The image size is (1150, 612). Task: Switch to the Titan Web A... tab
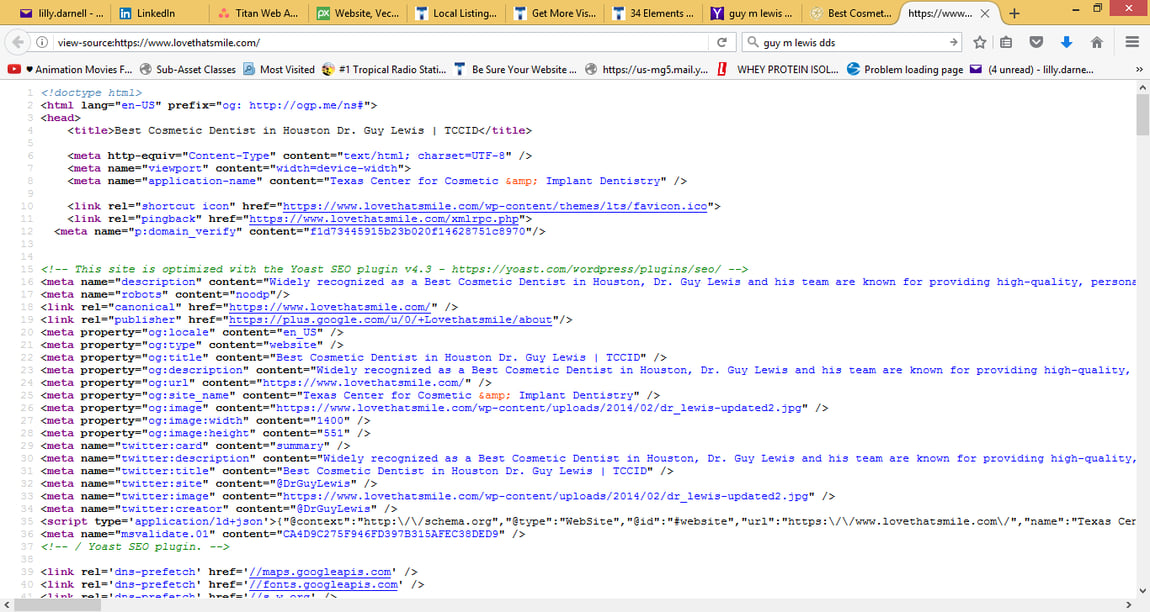pos(258,13)
